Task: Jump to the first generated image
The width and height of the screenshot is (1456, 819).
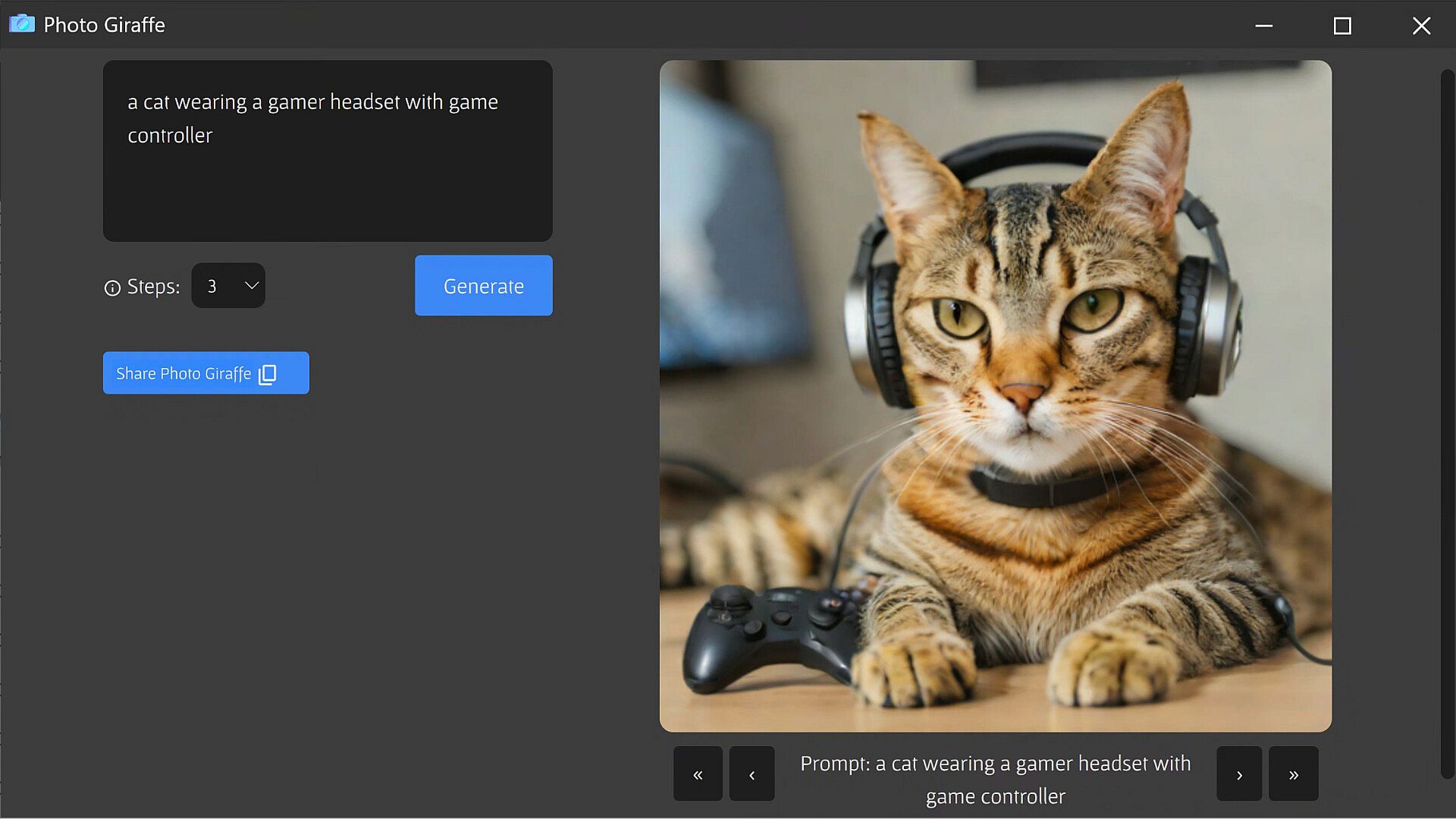Action: tap(698, 774)
